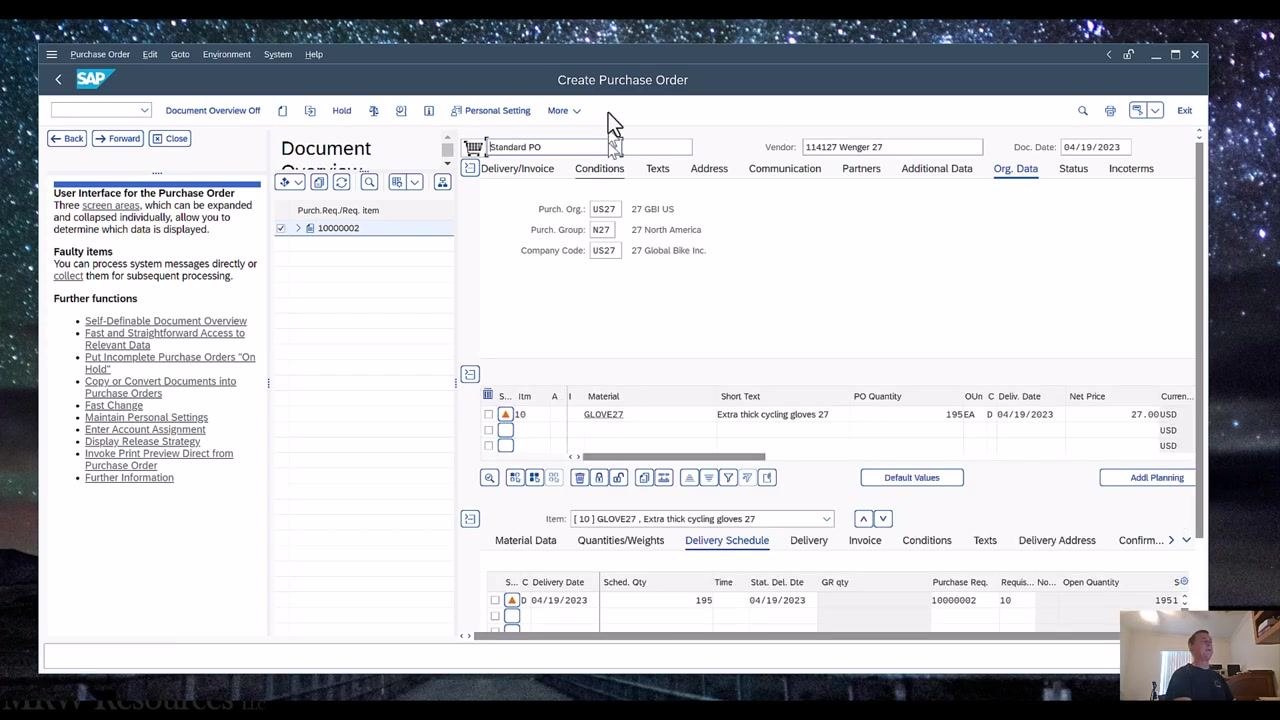Select delivery schedule row checkbox for 04/19/2023

click(x=494, y=600)
